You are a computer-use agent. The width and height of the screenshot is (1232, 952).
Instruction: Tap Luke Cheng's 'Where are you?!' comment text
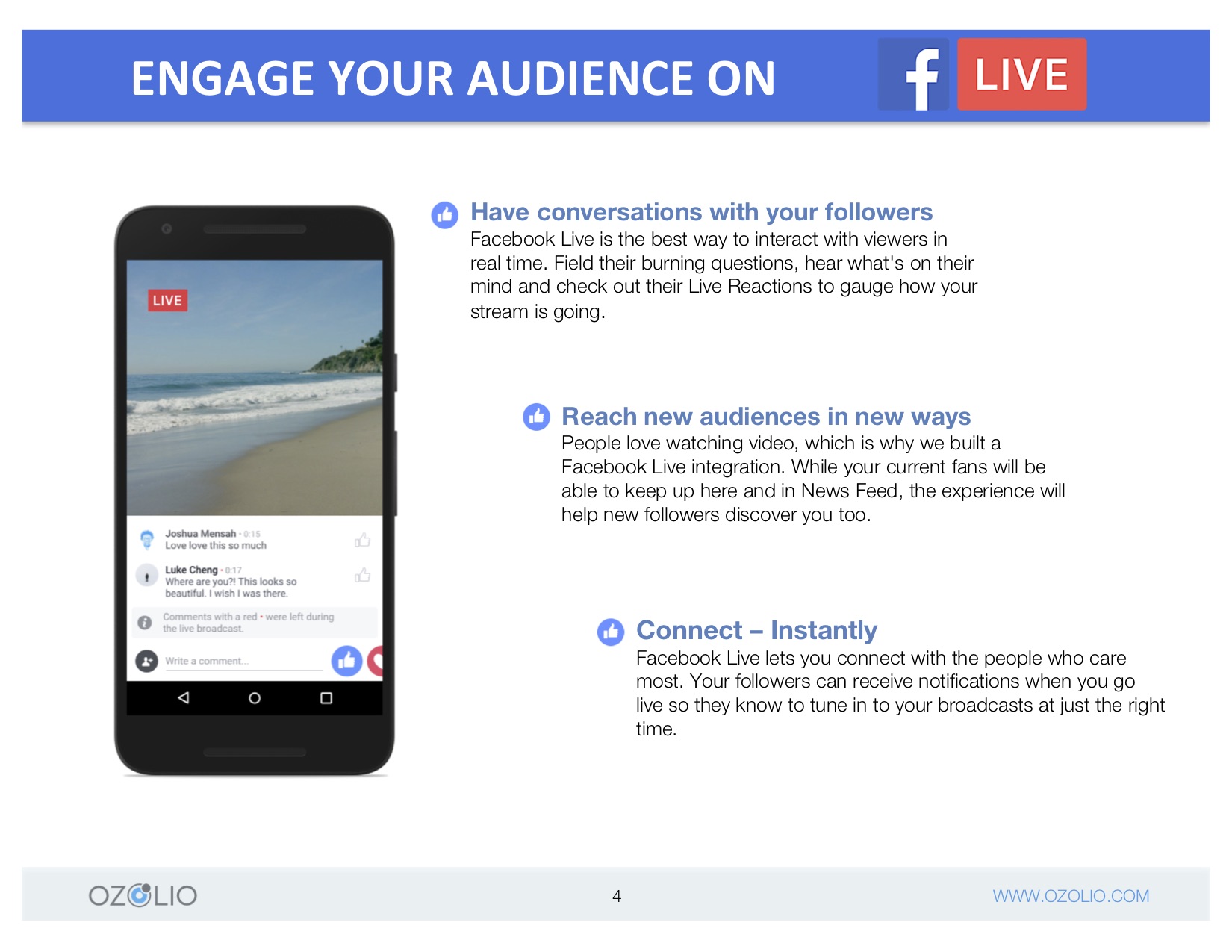click(x=231, y=588)
